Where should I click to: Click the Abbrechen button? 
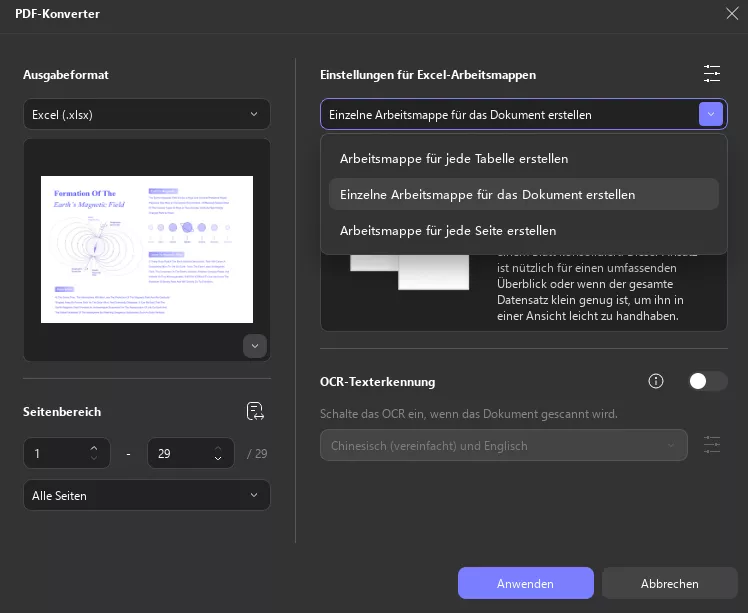(x=669, y=583)
